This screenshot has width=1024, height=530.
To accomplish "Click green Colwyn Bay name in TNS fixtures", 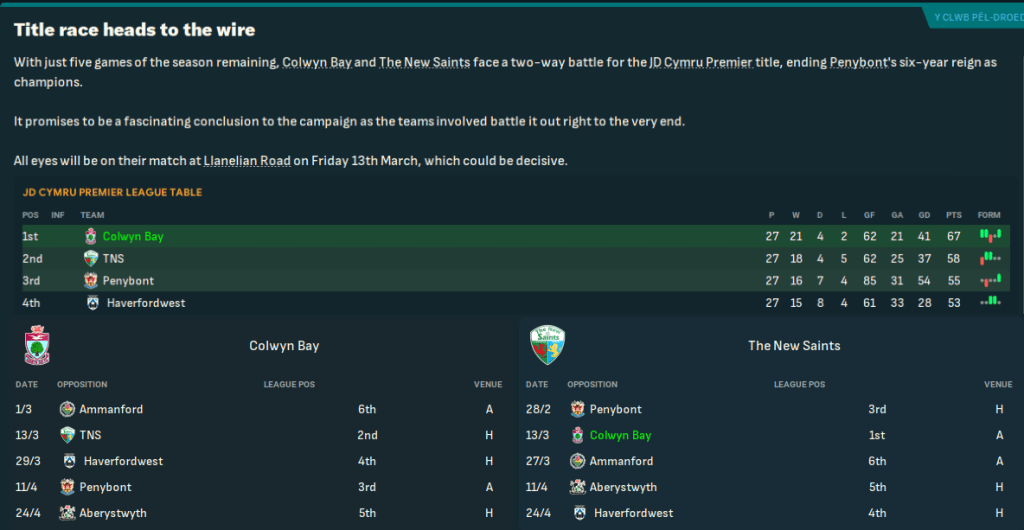I will click(x=620, y=435).
